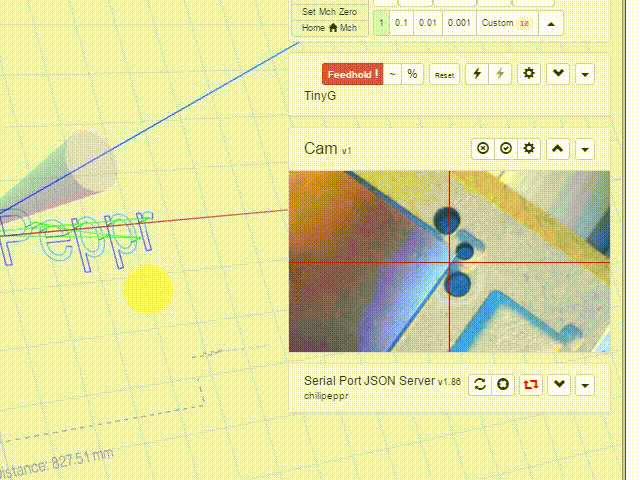Open TinyG settings gear
Viewport: 640px width, 480px height.
529,74
